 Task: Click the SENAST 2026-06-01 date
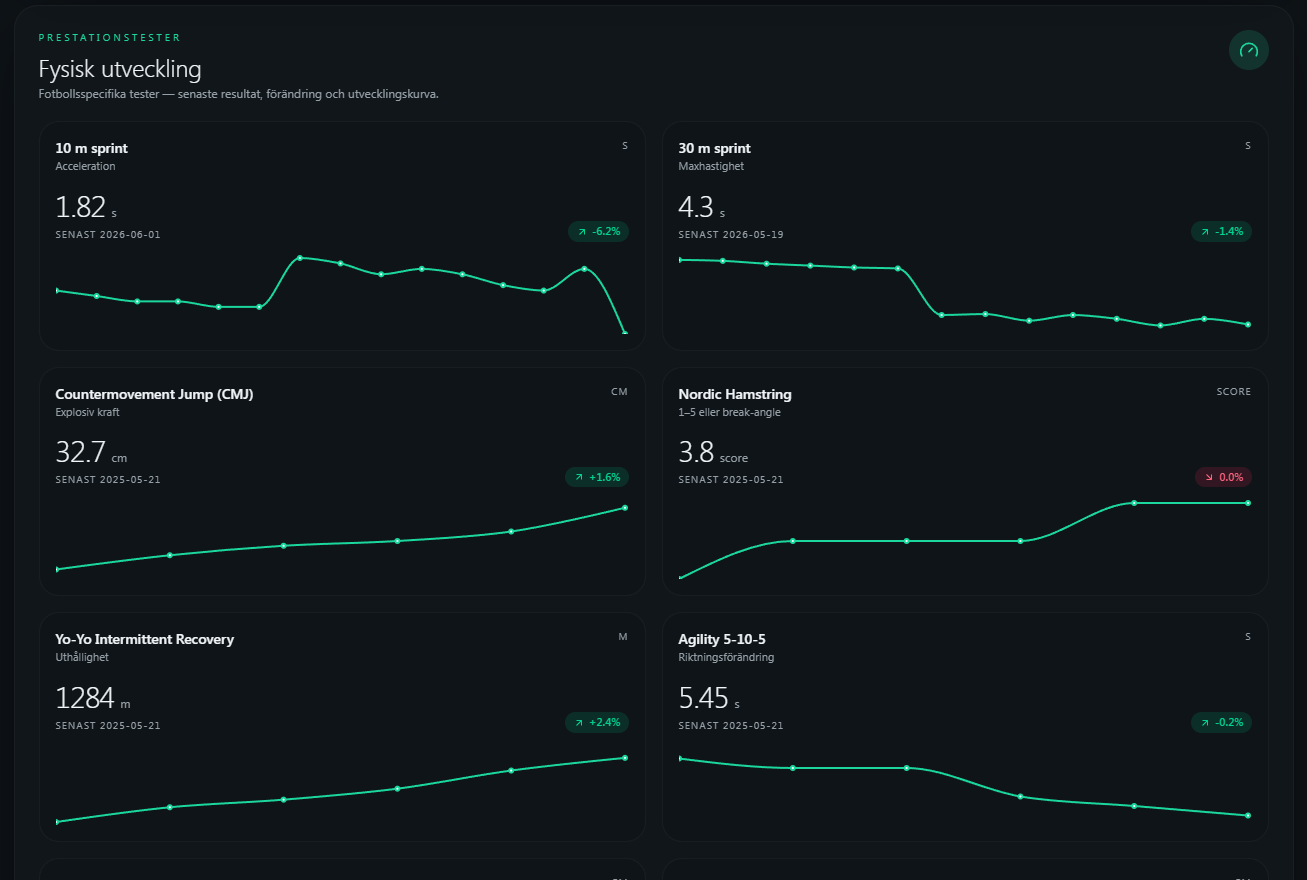tap(108, 235)
